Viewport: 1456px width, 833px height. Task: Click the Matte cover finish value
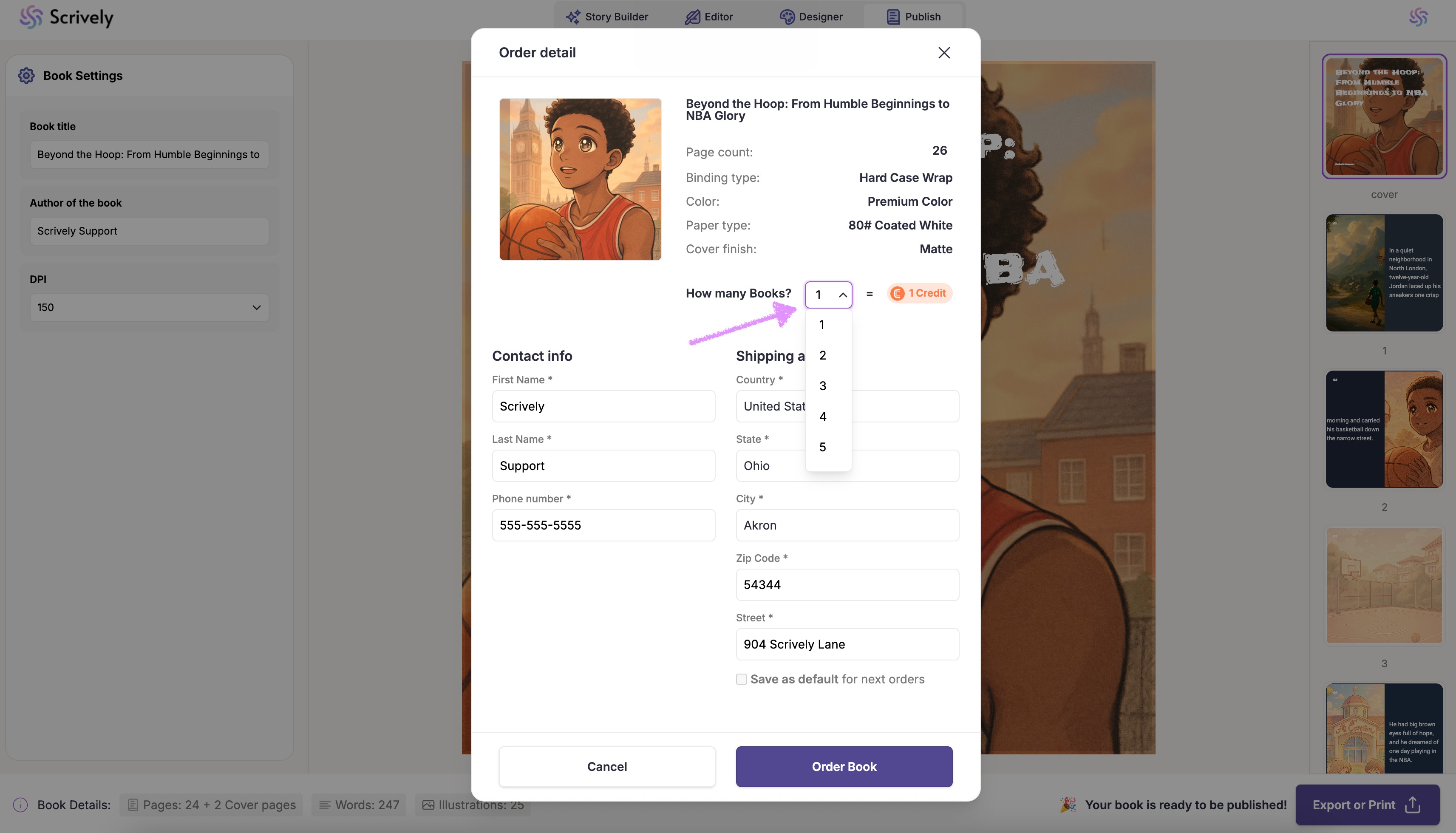tap(936, 249)
